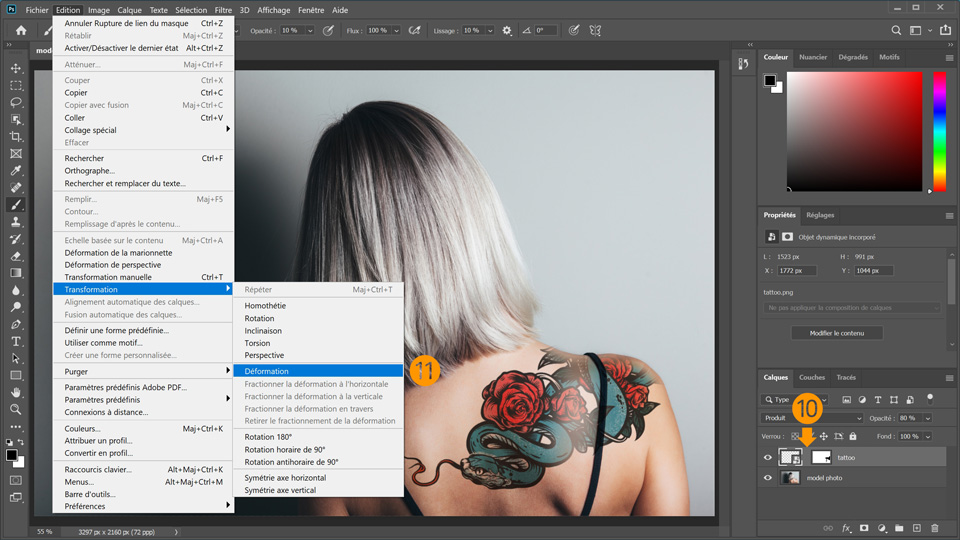Screen dimensions: 960x540
Task: Switch to the Couches tab
Action: 812,377
